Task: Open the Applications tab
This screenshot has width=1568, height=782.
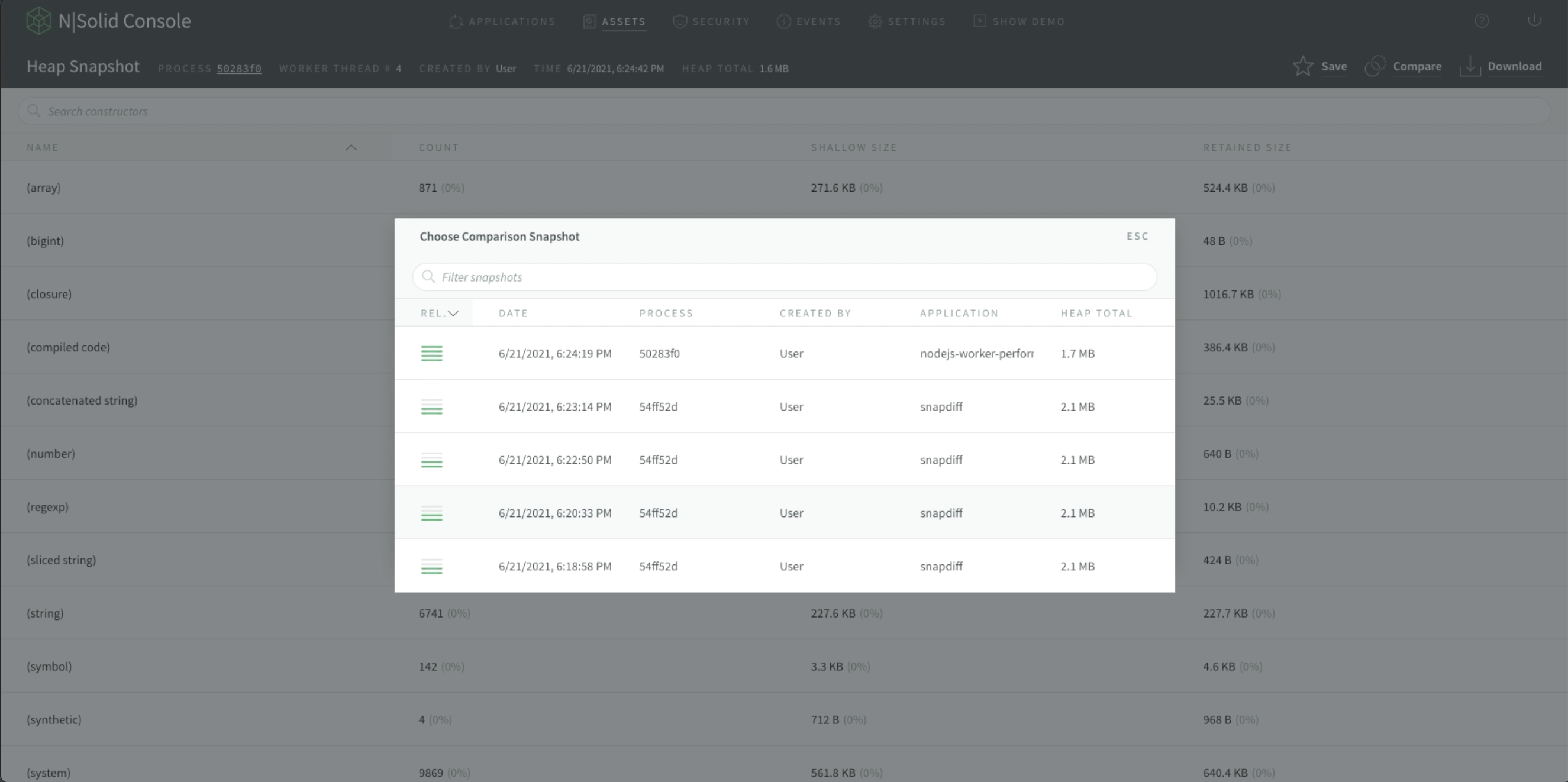Action: [x=502, y=21]
